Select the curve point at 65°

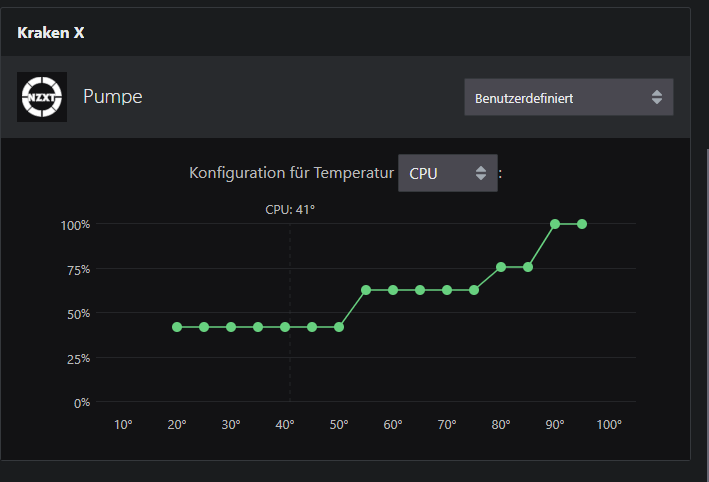(420, 290)
